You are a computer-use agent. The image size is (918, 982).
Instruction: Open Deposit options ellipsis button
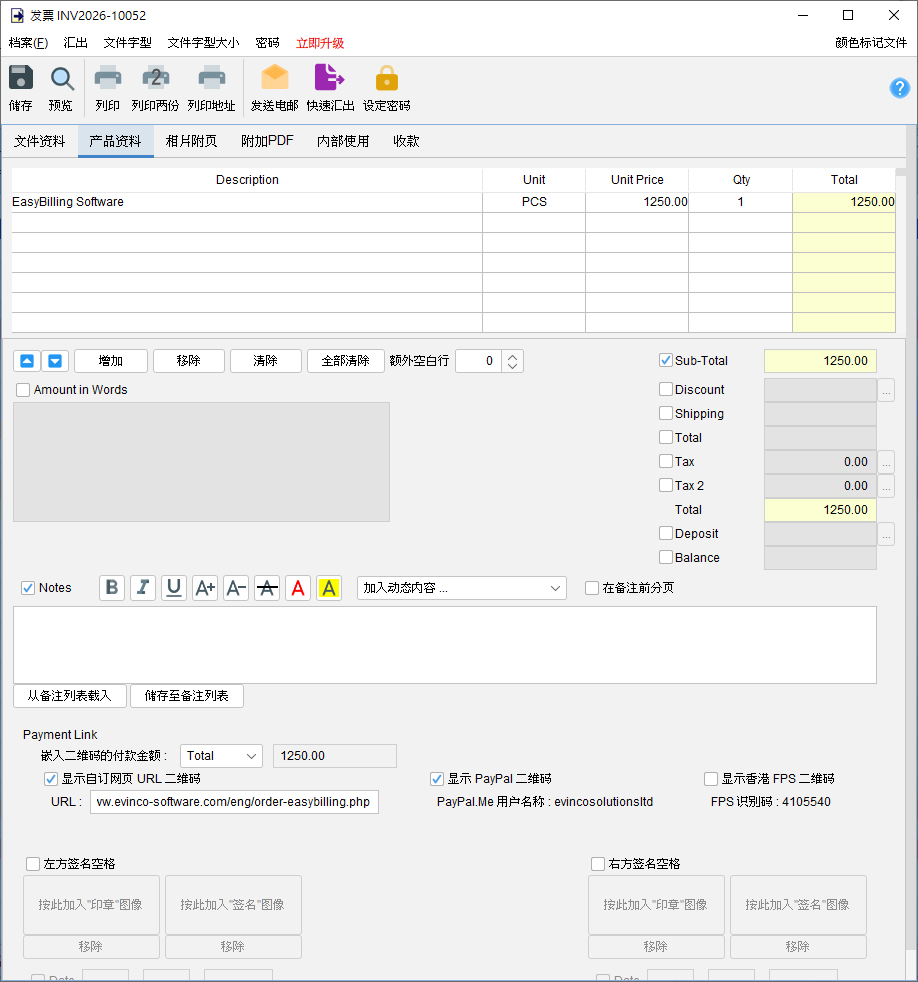(x=886, y=534)
